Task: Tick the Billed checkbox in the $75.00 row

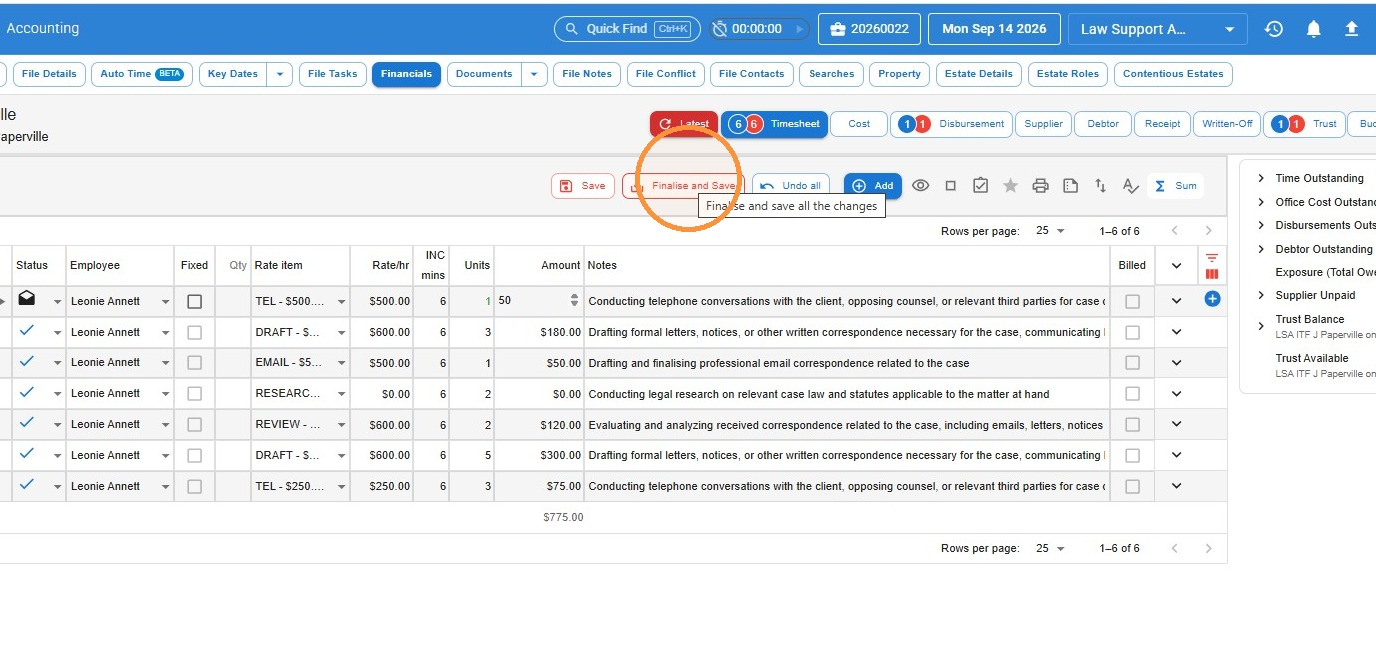Action: pos(1132,487)
